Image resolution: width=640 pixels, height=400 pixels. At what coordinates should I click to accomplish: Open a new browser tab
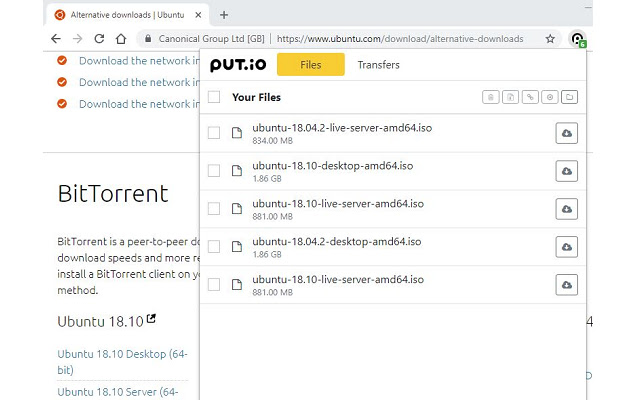tap(224, 15)
